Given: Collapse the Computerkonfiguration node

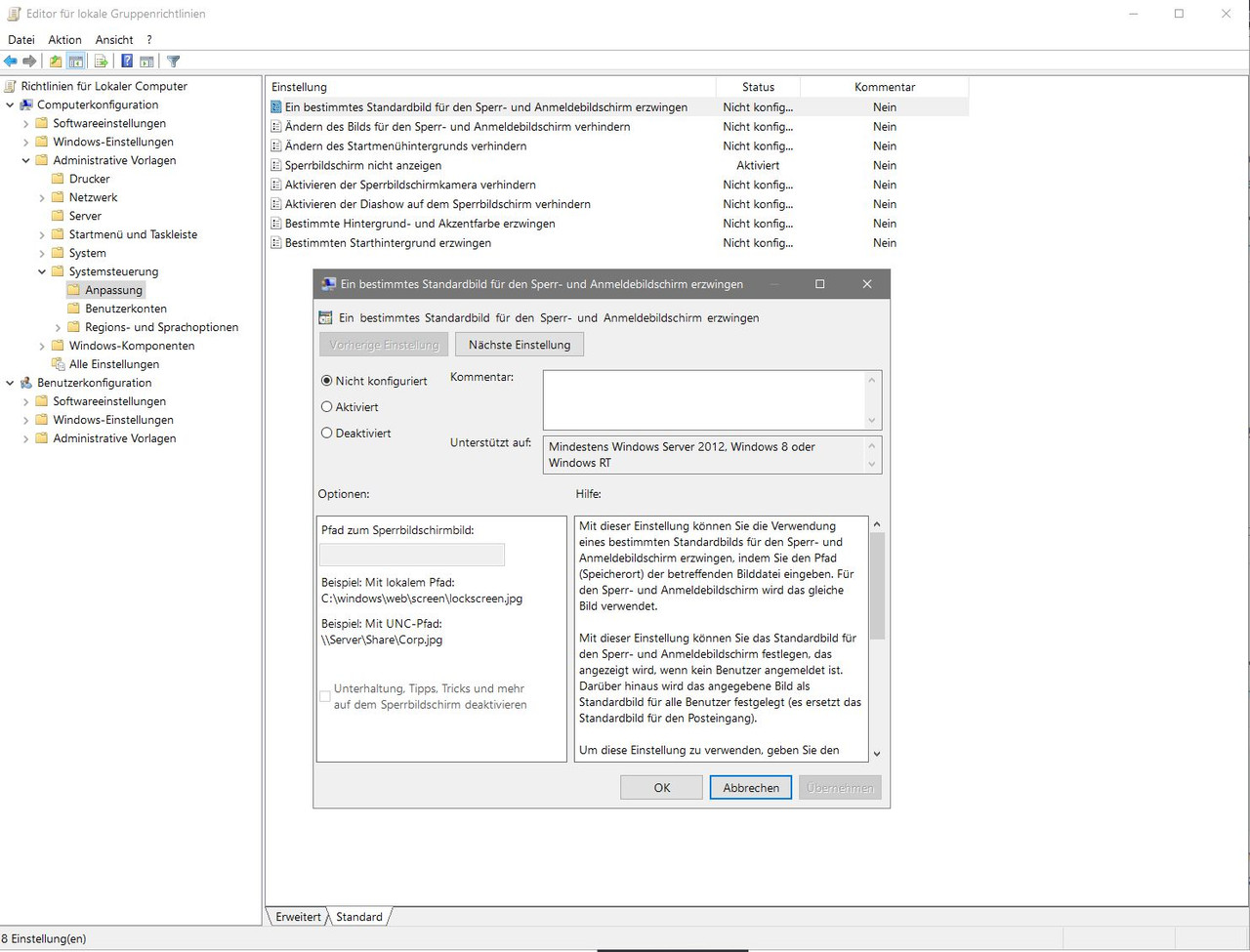Looking at the screenshot, I should 10,104.
